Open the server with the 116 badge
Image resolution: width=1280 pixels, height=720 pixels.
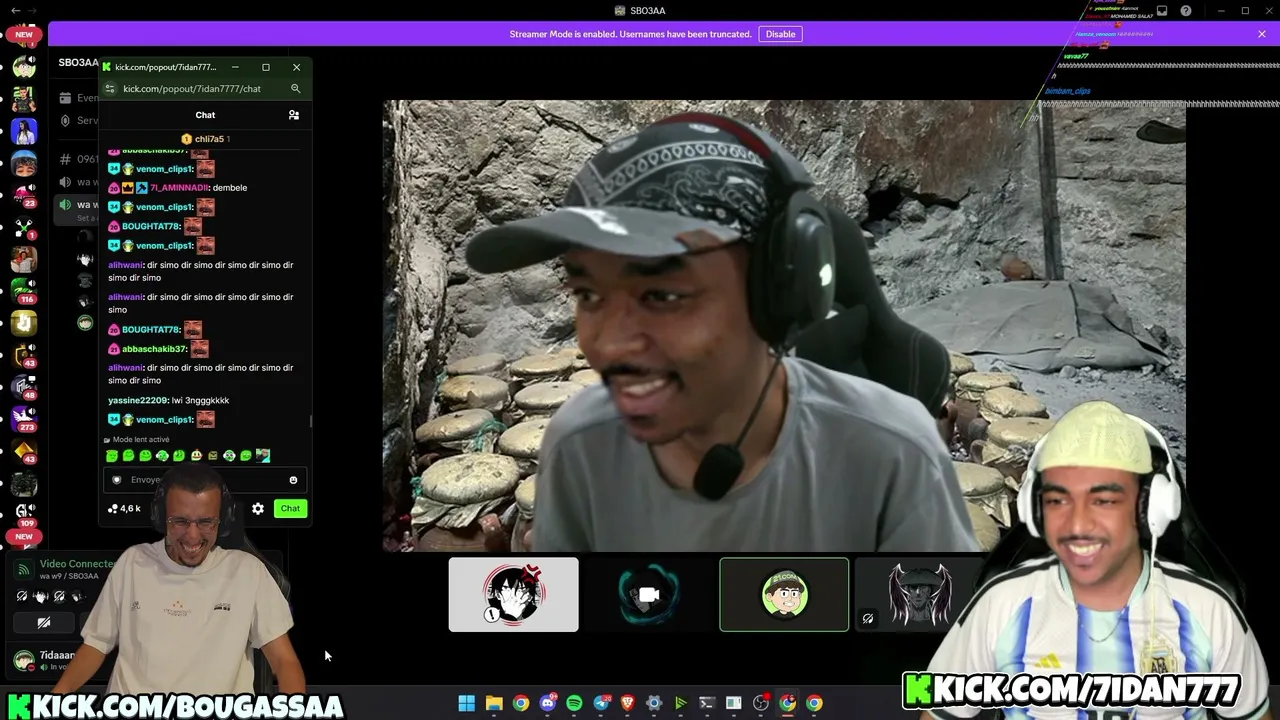click(x=24, y=290)
